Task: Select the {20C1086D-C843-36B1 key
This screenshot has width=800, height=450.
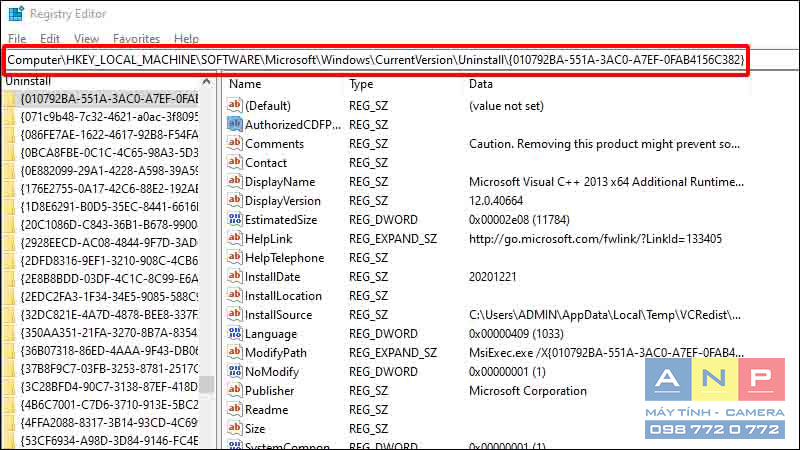Action: pos(109,224)
